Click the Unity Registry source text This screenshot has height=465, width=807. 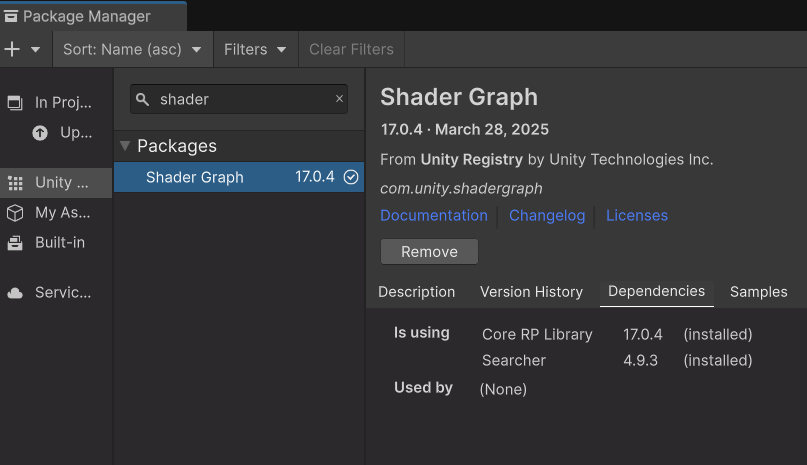[471, 160]
